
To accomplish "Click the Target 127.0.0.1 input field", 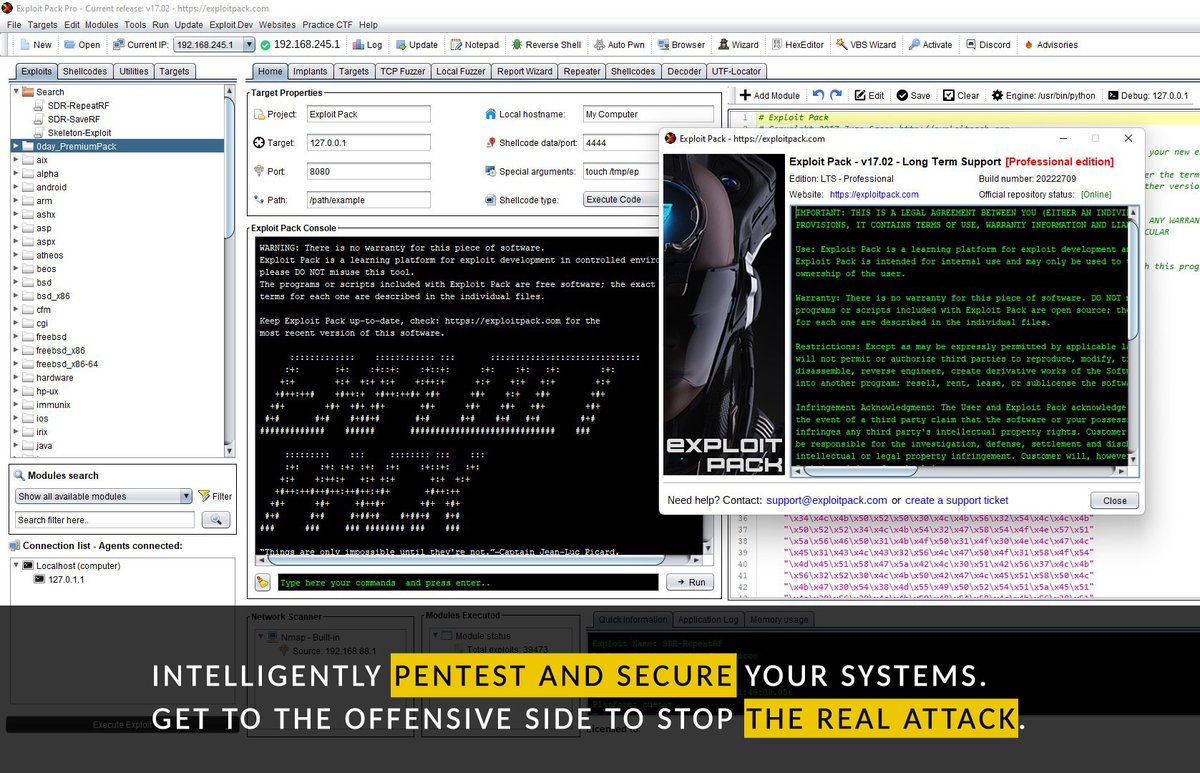I will pyautogui.click(x=368, y=143).
